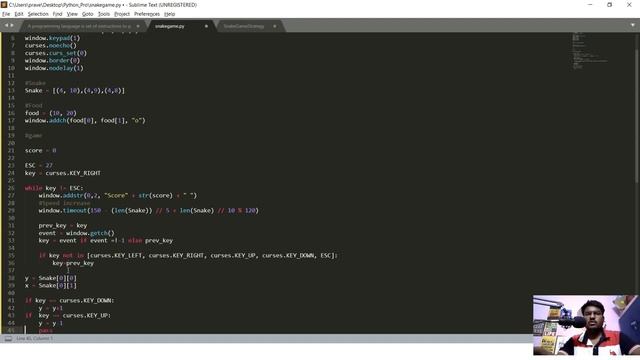
Task: Click the window.addch food line
Action: pyautogui.click(x=85, y=120)
